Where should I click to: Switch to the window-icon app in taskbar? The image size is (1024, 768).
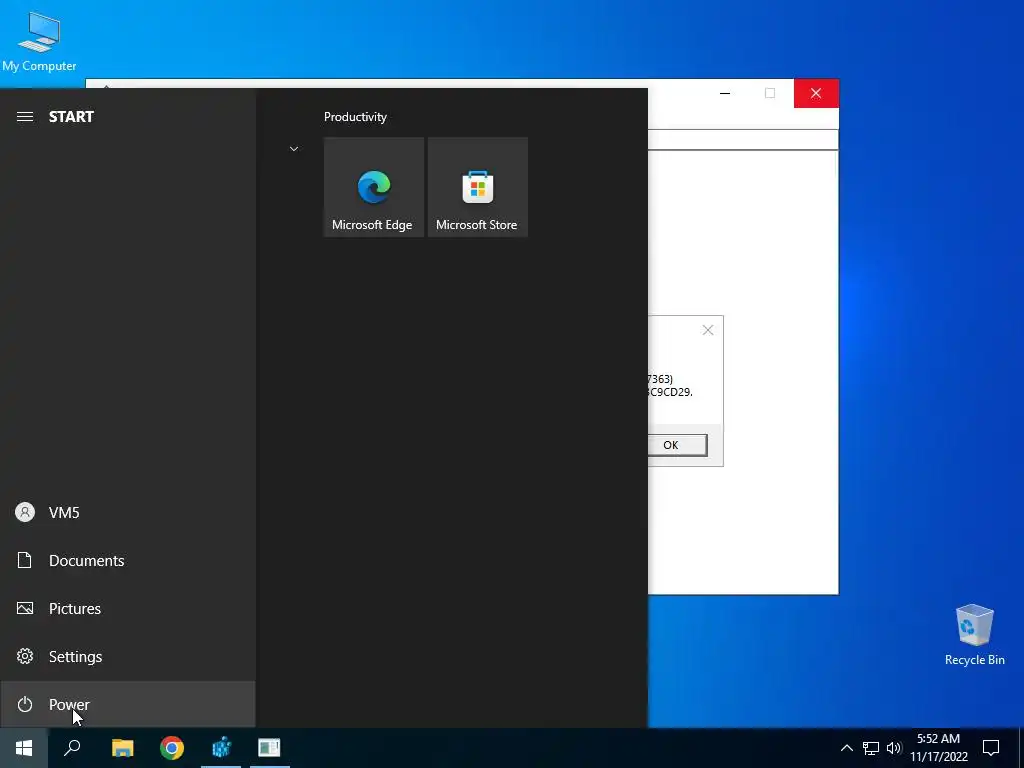coord(269,748)
